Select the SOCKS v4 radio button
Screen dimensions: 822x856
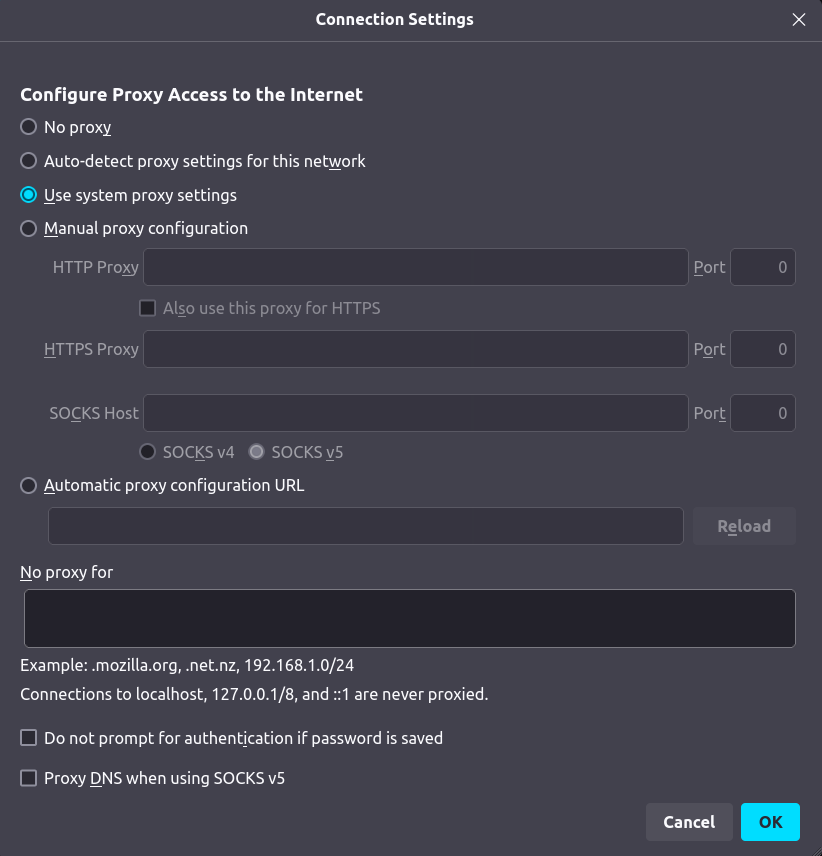coord(147,452)
